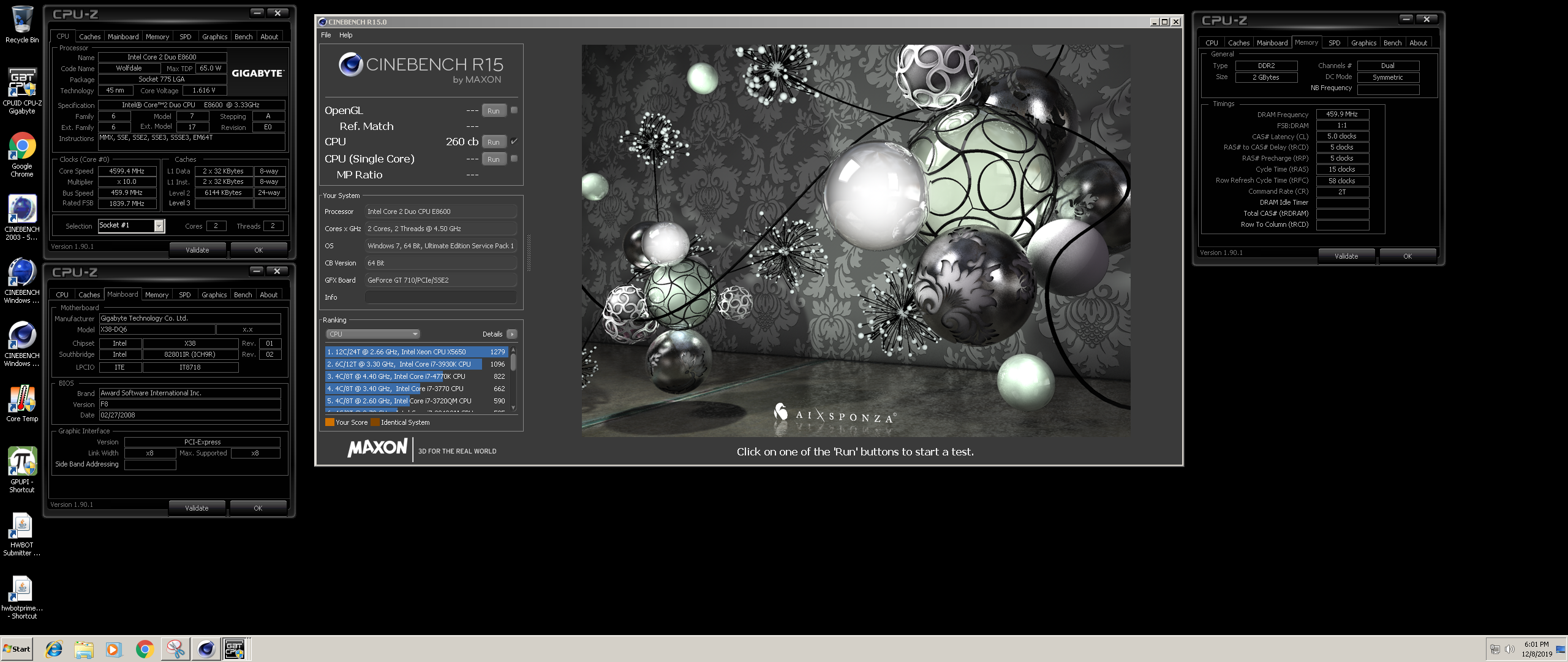Toggle the CPU test checkbox

(514, 142)
